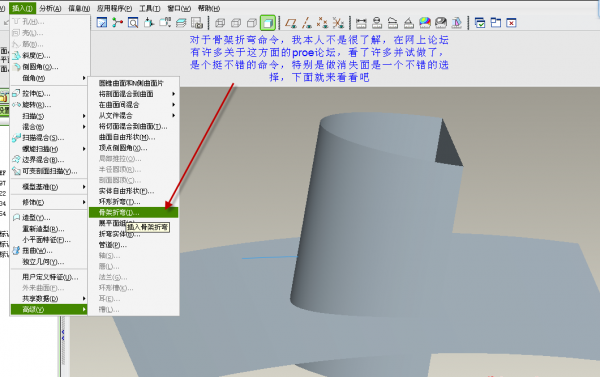Image resolution: width=600 pixels, height=377 pixels.
Task: Select hidden line display mode
Action: 236,23
